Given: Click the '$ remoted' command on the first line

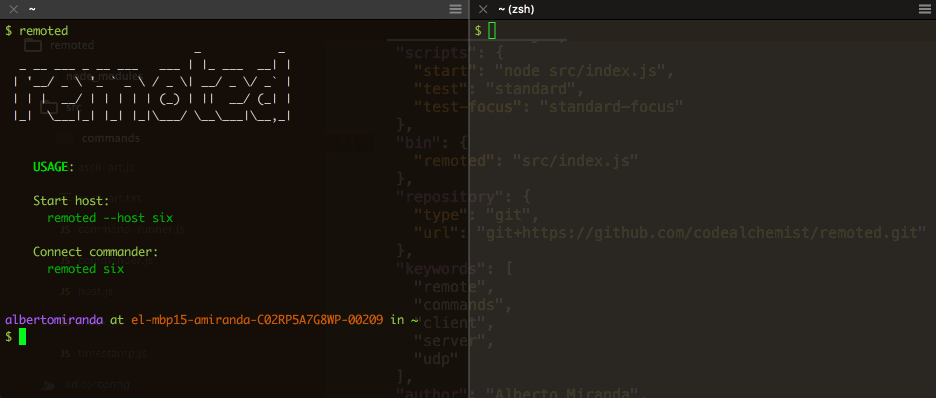Looking at the screenshot, I should click(x=36, y=30).
